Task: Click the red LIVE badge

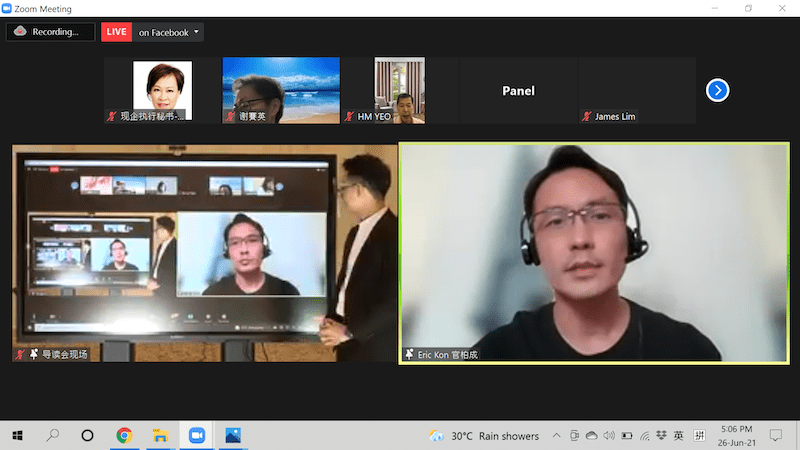Action: pyautogui.click(x=117, y=32)
